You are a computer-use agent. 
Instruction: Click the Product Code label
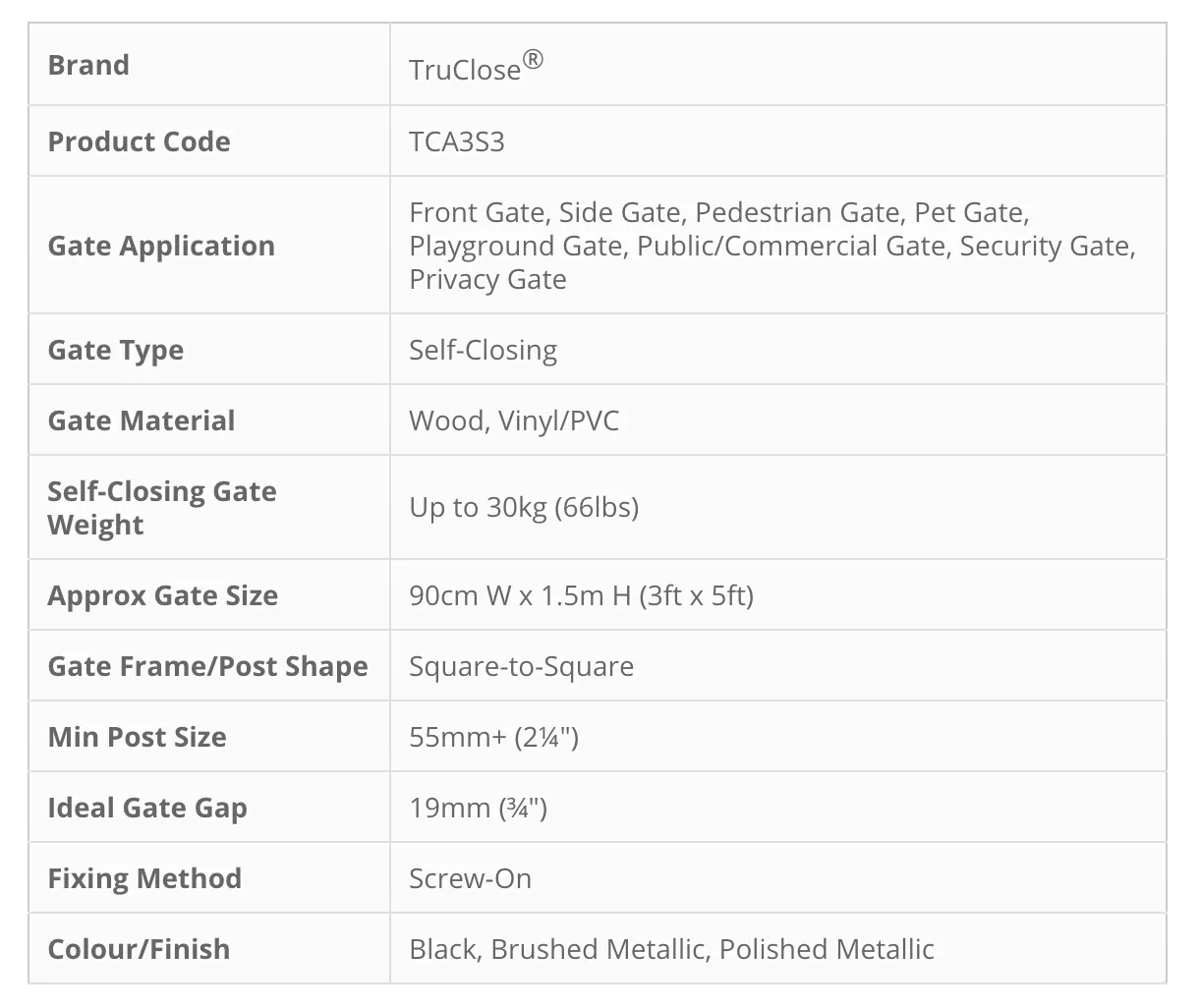point(139,141)
